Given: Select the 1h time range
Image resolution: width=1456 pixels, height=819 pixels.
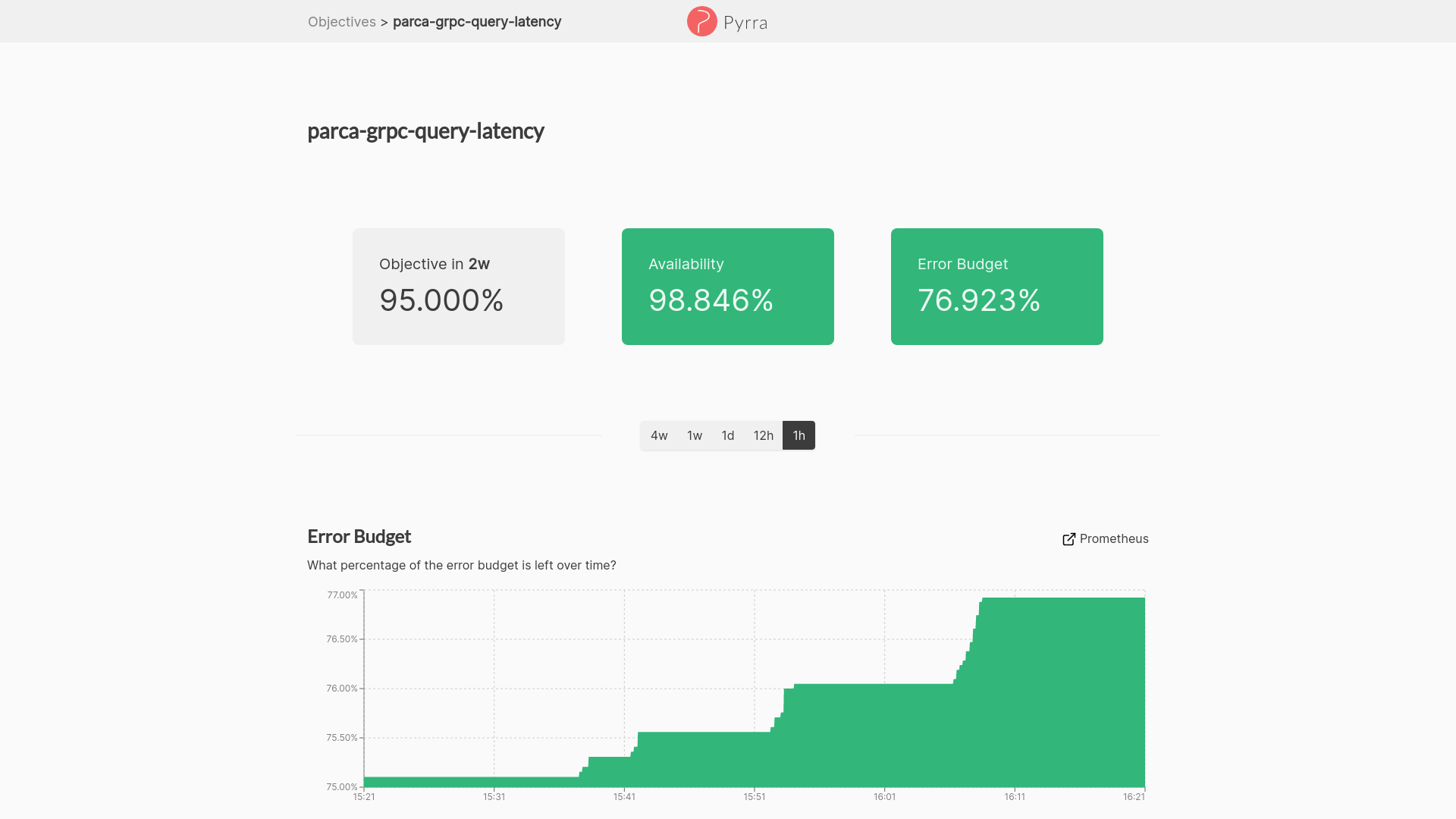Looking at the screenshot, I should tap(799, 435).
